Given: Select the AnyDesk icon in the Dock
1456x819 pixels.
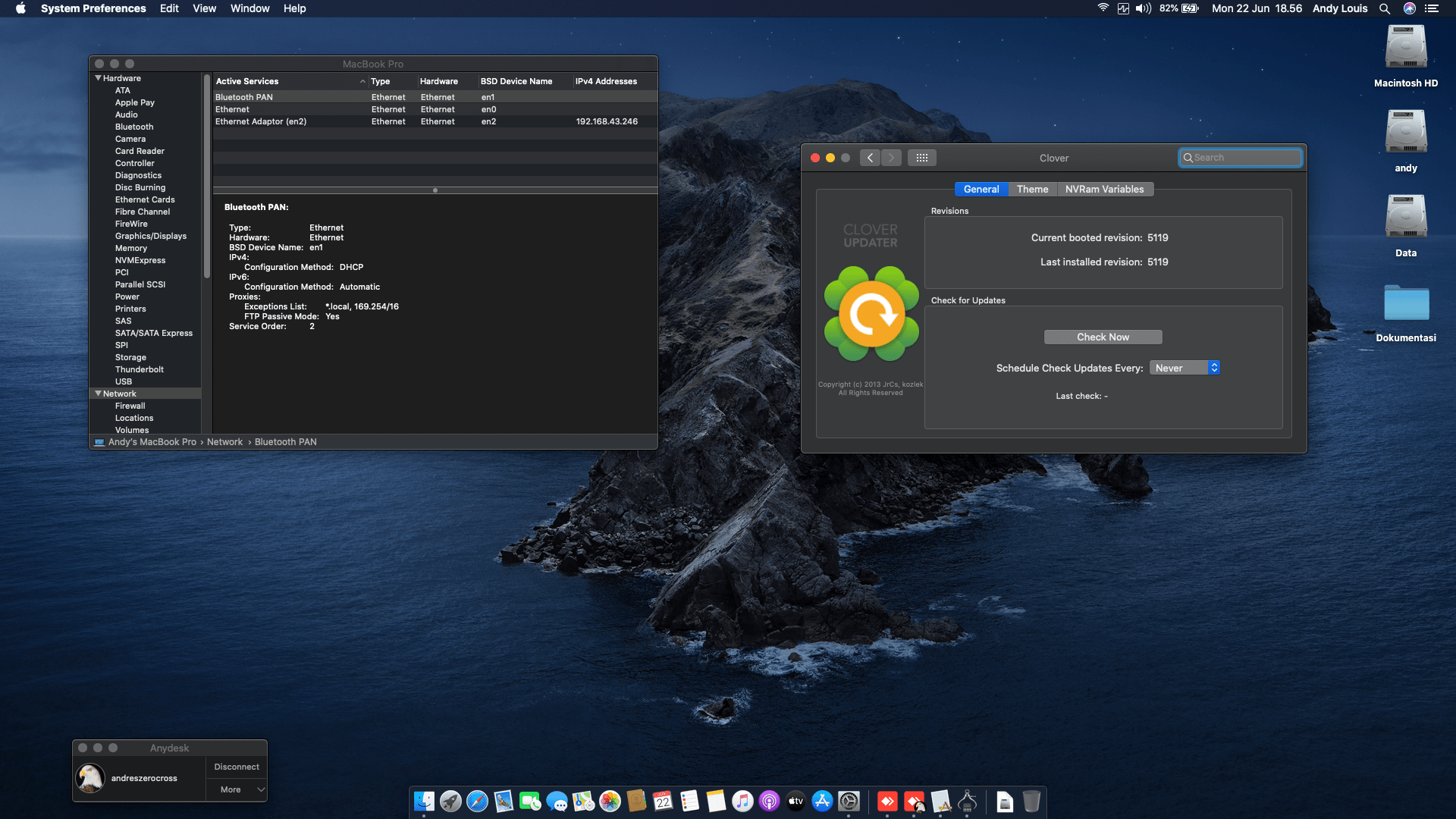Looking at the screenshot, I should click(x=887, y=802).
